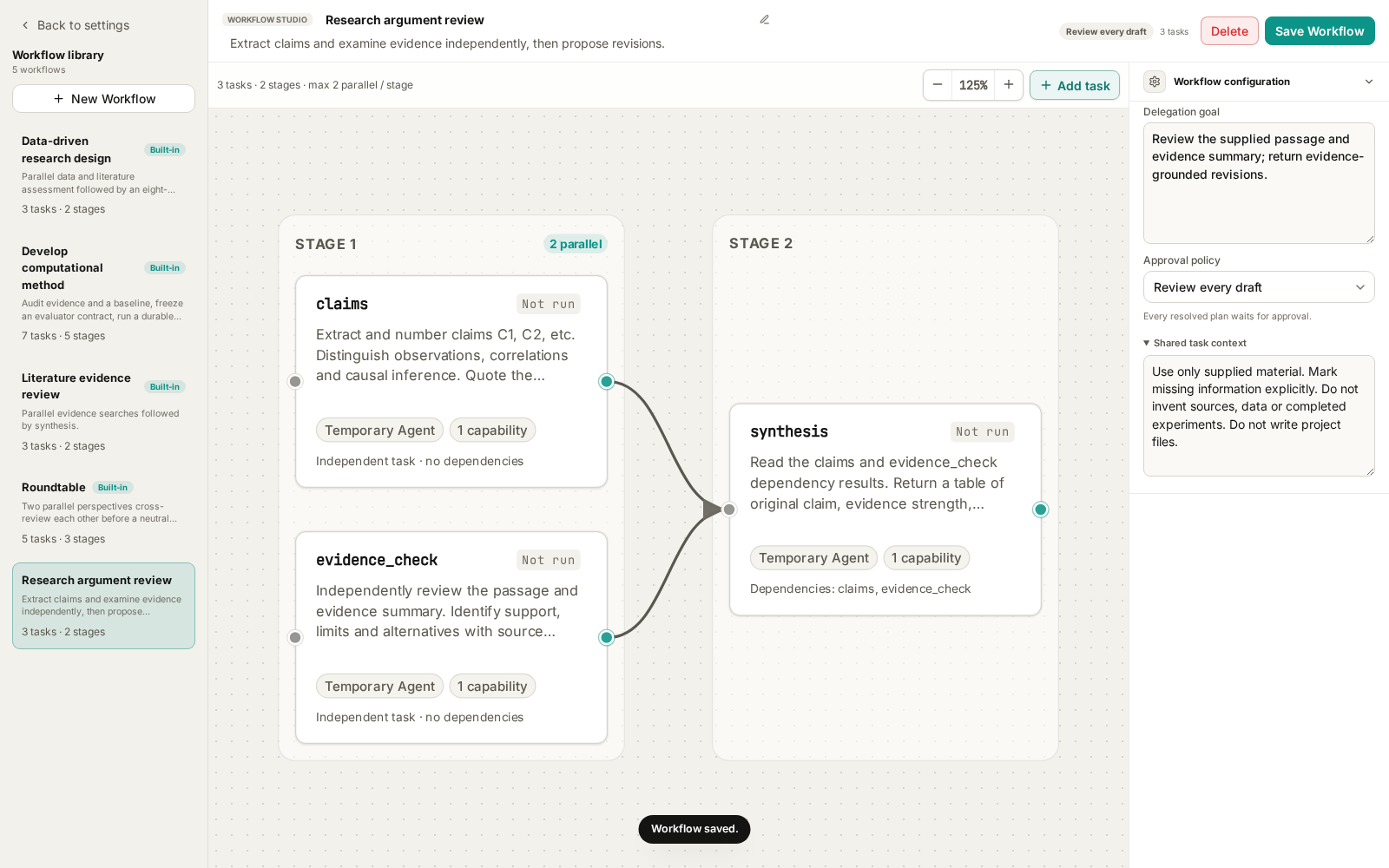Viewport: 1389px width, 868px height.
Task: Click the back arrow to settings
Action: coord(25,25)
